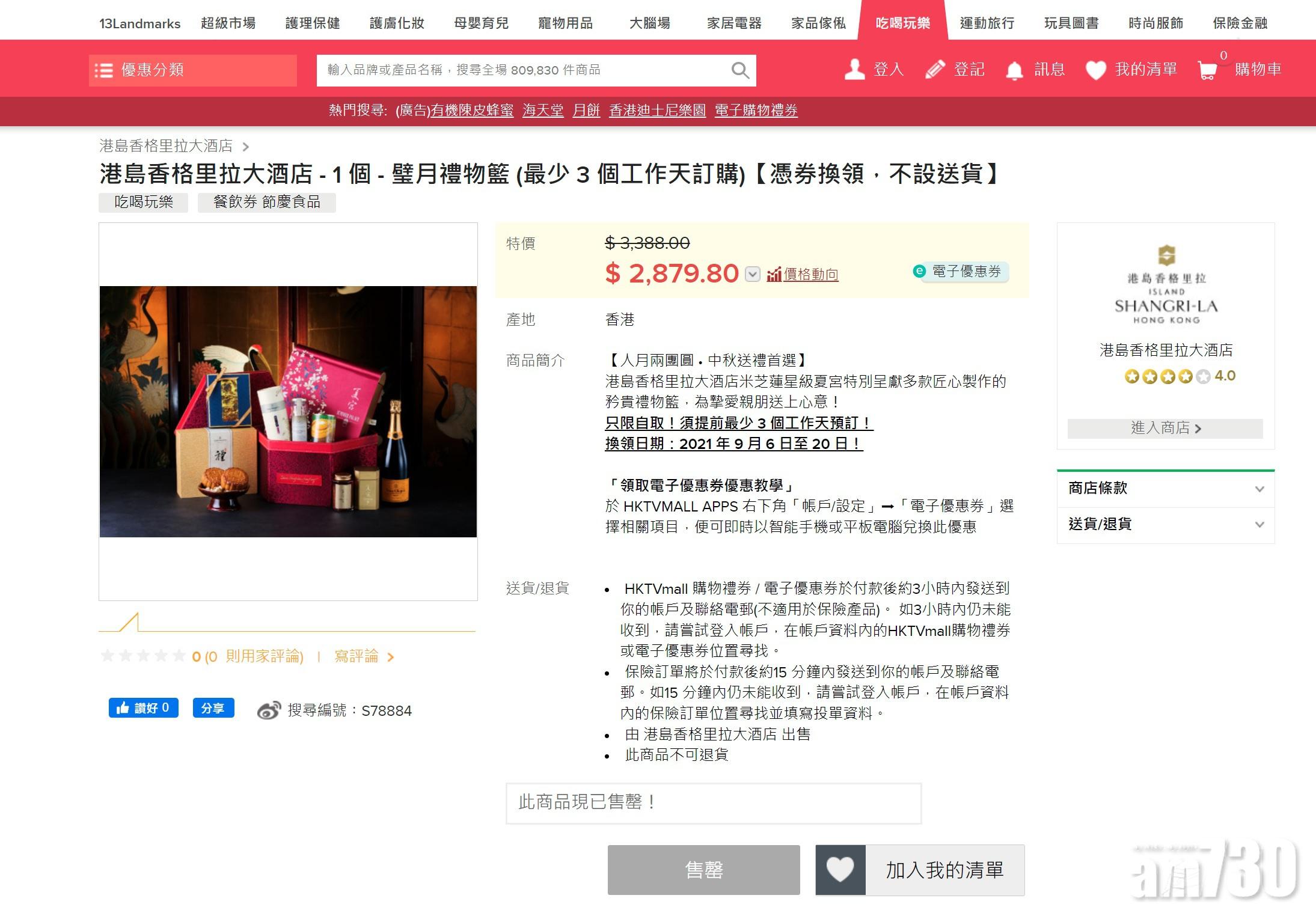
Task: Click the Facebook Like button
Action: coord(143,708)
